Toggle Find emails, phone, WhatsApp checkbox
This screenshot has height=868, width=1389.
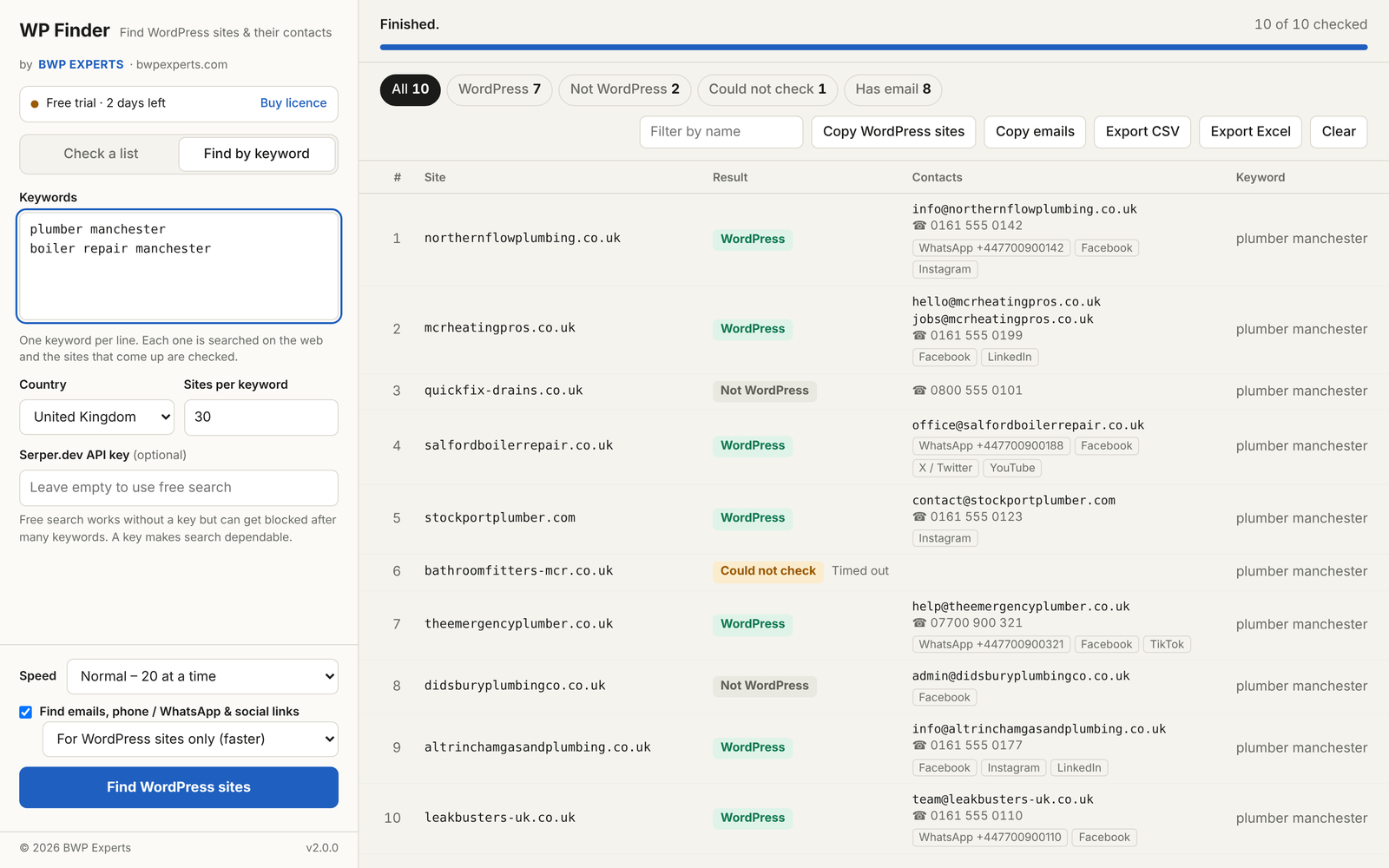pyautogui.click(x=26, y=712)
